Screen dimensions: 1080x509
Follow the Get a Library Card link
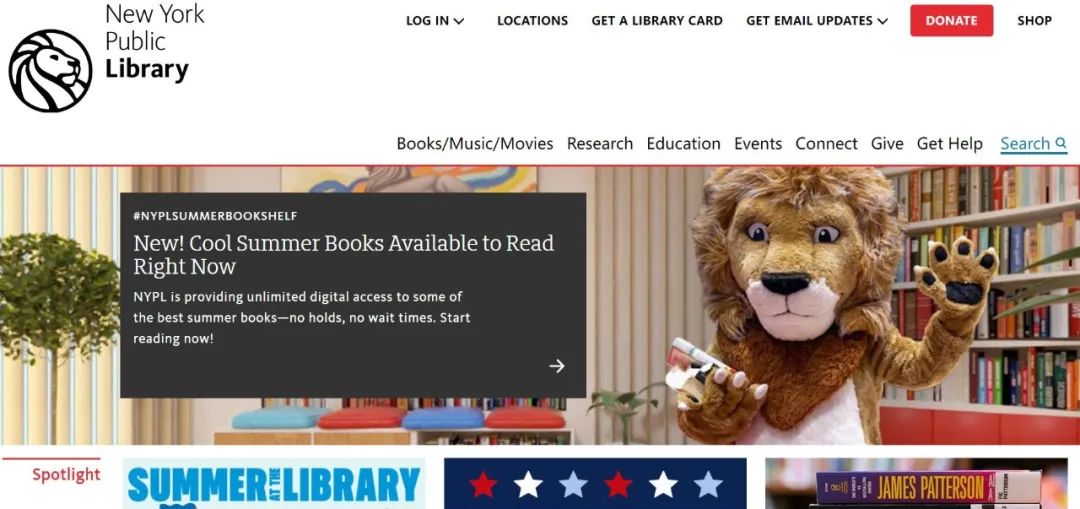pyautogui.click(x=657, y=21)
